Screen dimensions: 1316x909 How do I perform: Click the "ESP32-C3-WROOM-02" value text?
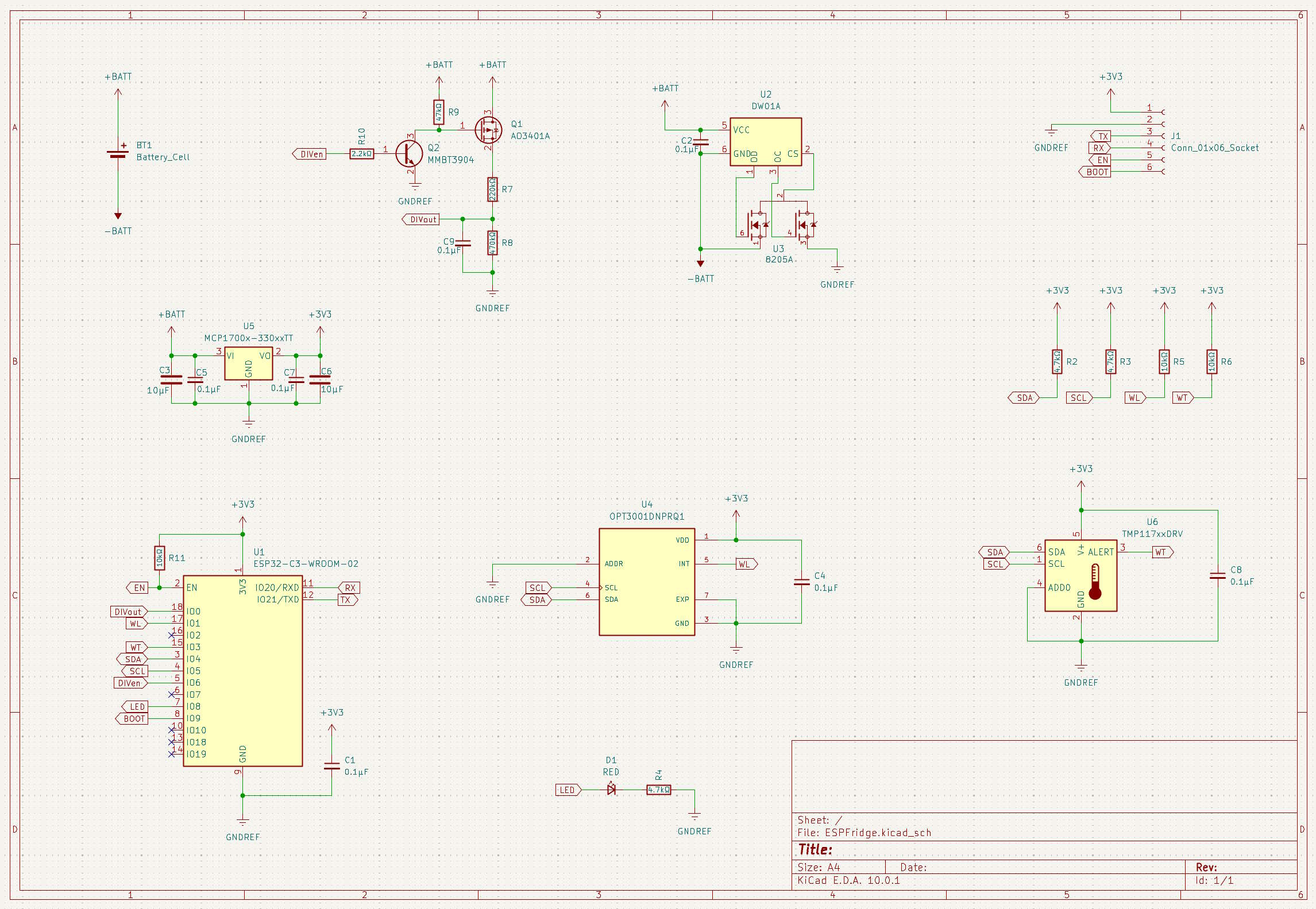306,564
